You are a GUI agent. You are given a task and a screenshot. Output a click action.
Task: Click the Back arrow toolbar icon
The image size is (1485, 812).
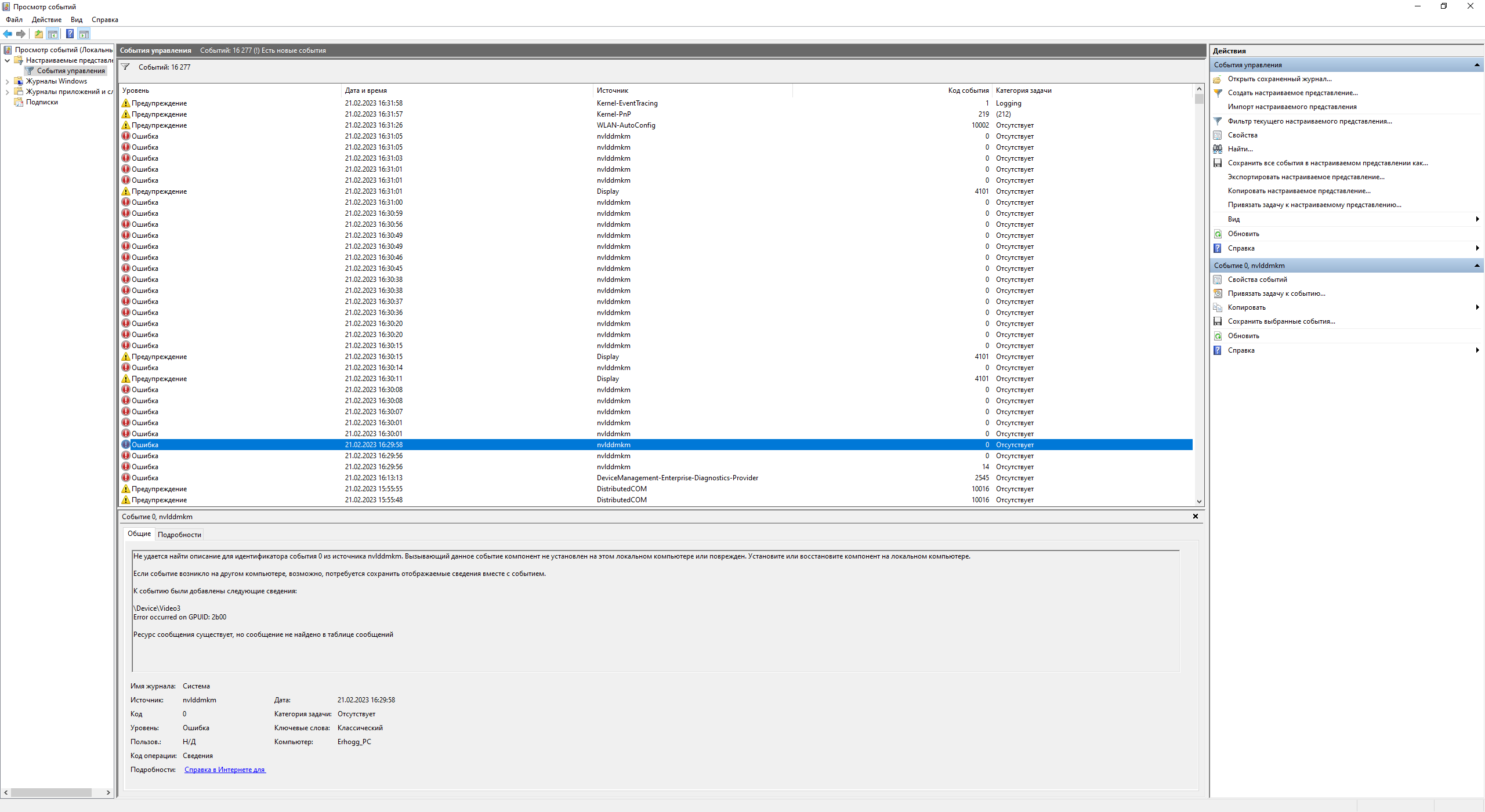point(8,34)
